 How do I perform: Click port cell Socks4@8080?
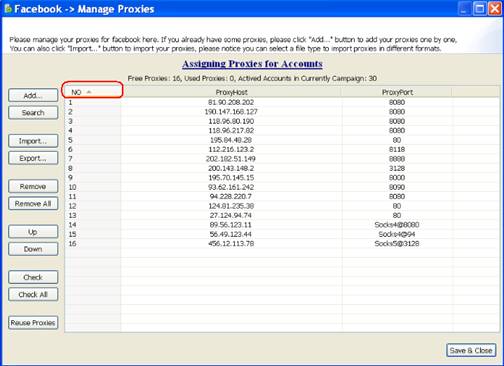(x=397, y=225)
